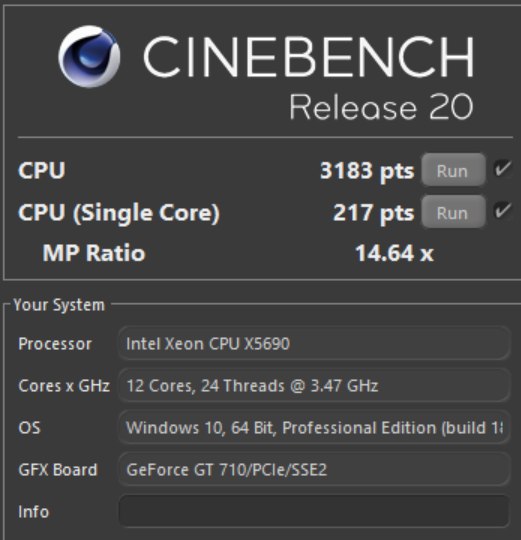Select the OS field showing Windows 10
This screenshot has width=521, height=540.
(314, 427)
